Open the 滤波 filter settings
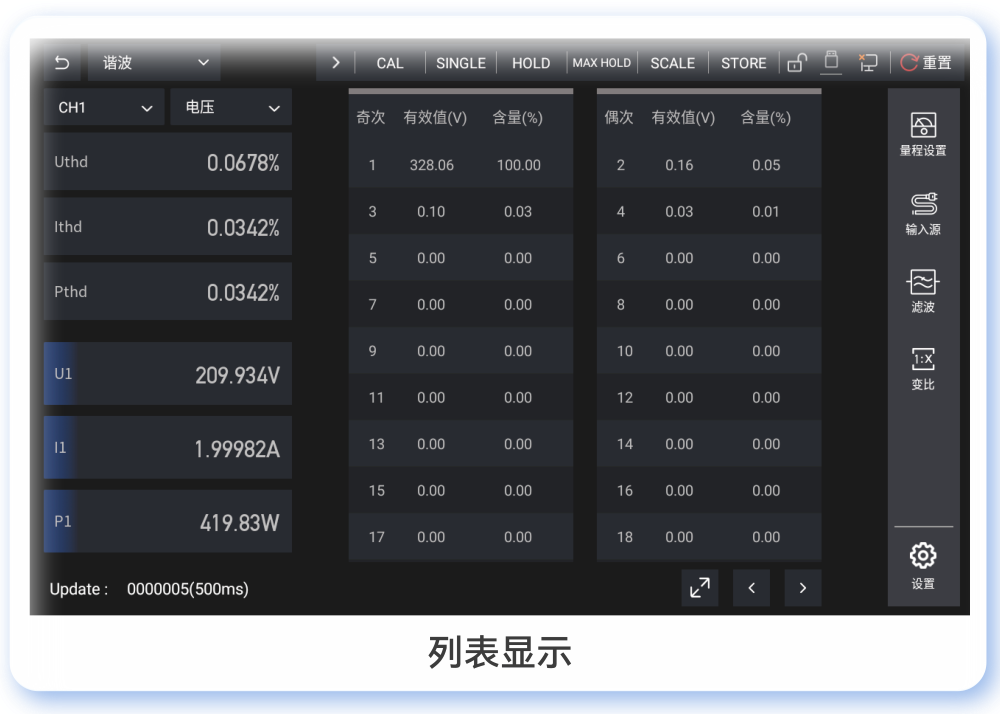Image resolution: width=1000 pixels, height=714 pixels. coord(922,292)
